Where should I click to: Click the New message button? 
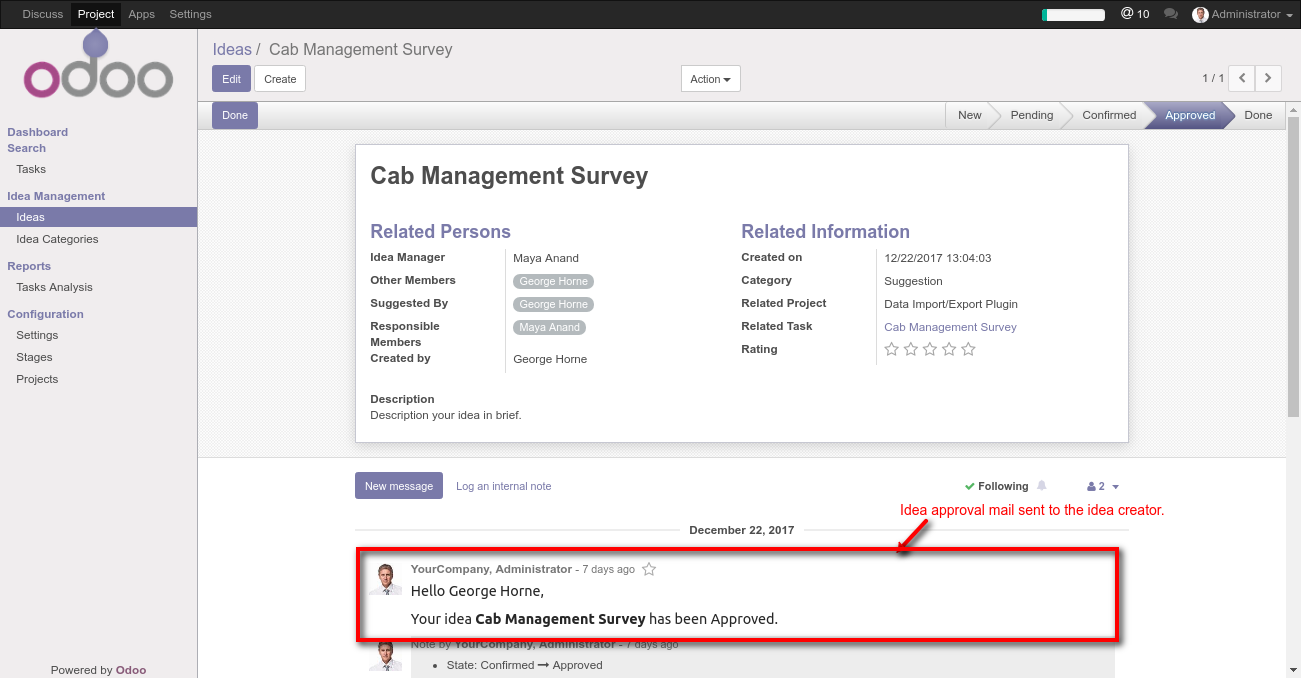[x=398, y=486]
